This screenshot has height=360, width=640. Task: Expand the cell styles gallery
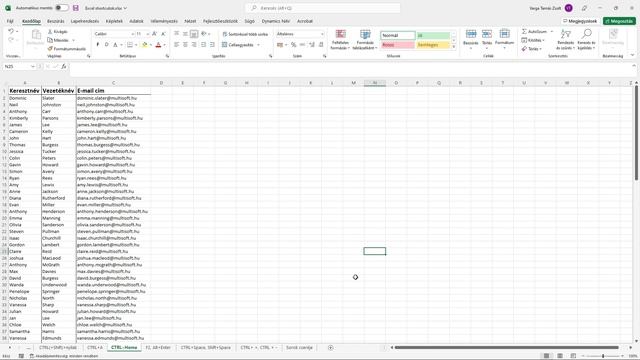[x=453, y=47]
